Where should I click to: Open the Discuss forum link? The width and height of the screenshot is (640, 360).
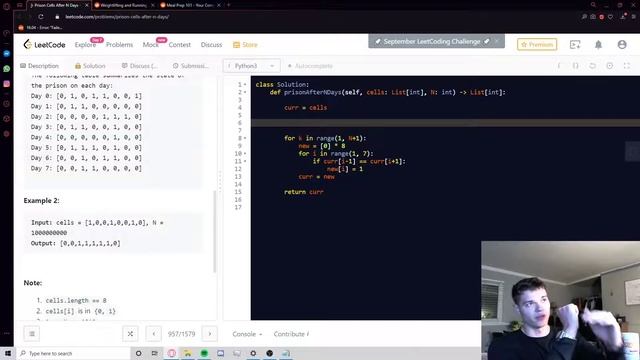click(x=211, y=44)
